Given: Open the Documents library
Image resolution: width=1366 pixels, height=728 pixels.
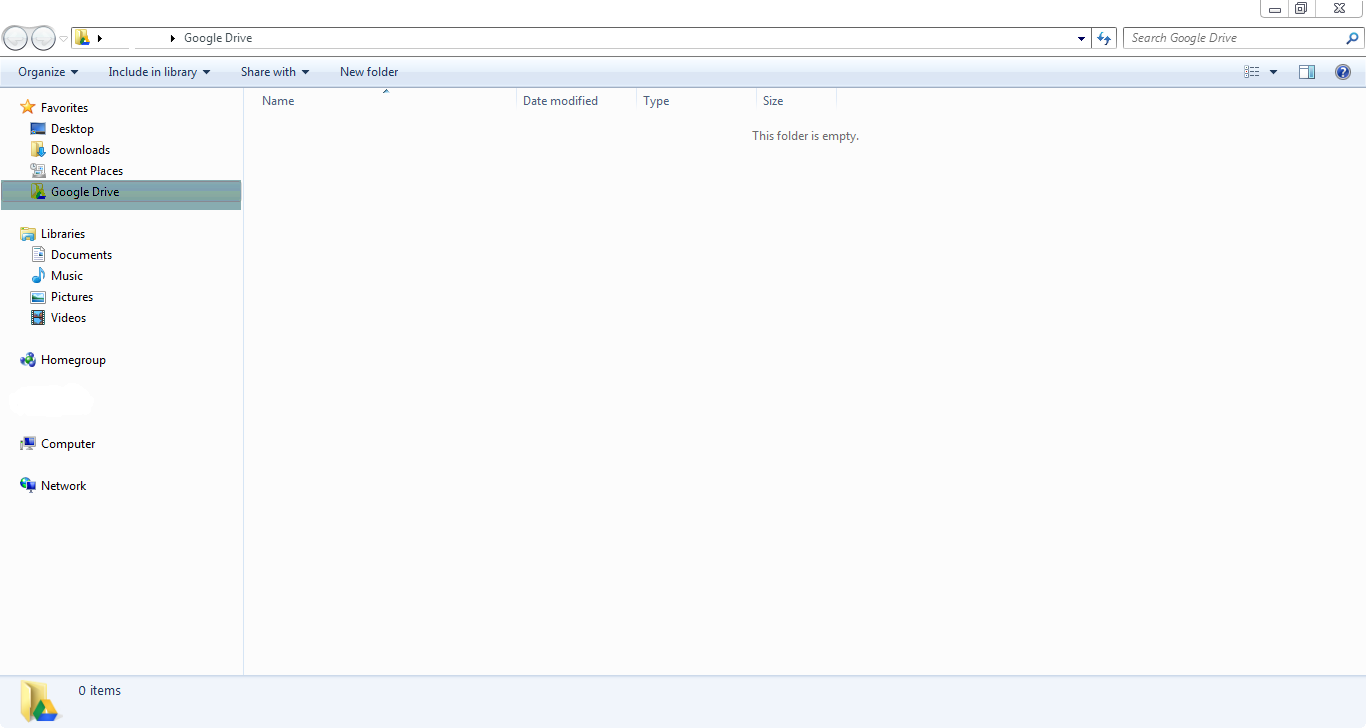Looking at the screenshot, I should point(81,255).
